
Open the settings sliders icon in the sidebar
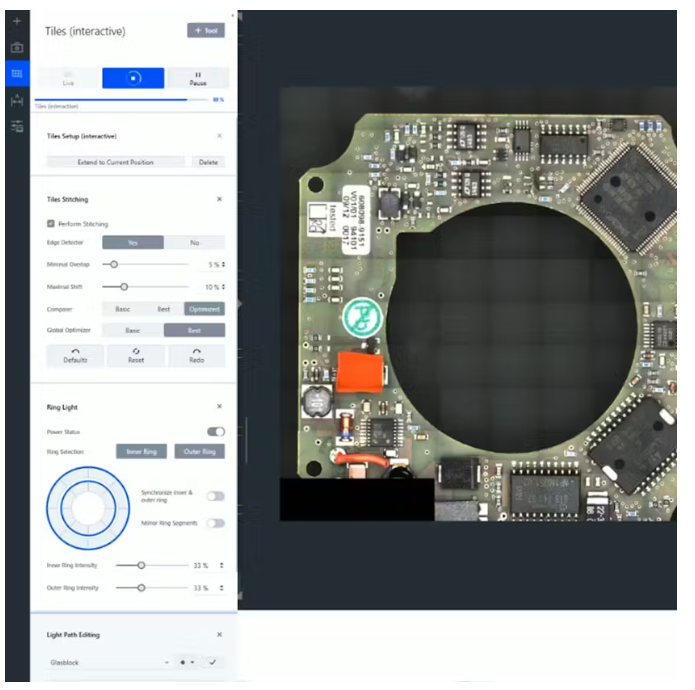16,126
